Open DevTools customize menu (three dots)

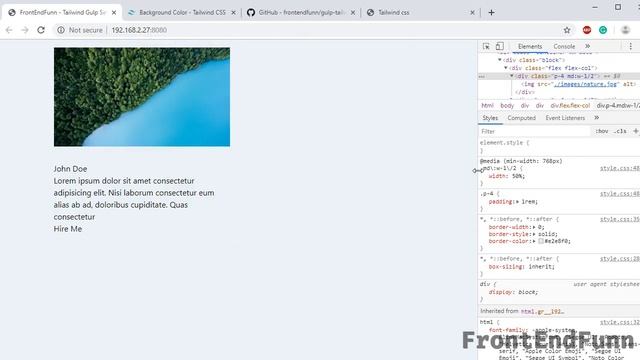pyautogui.click(x=631, y=47)
